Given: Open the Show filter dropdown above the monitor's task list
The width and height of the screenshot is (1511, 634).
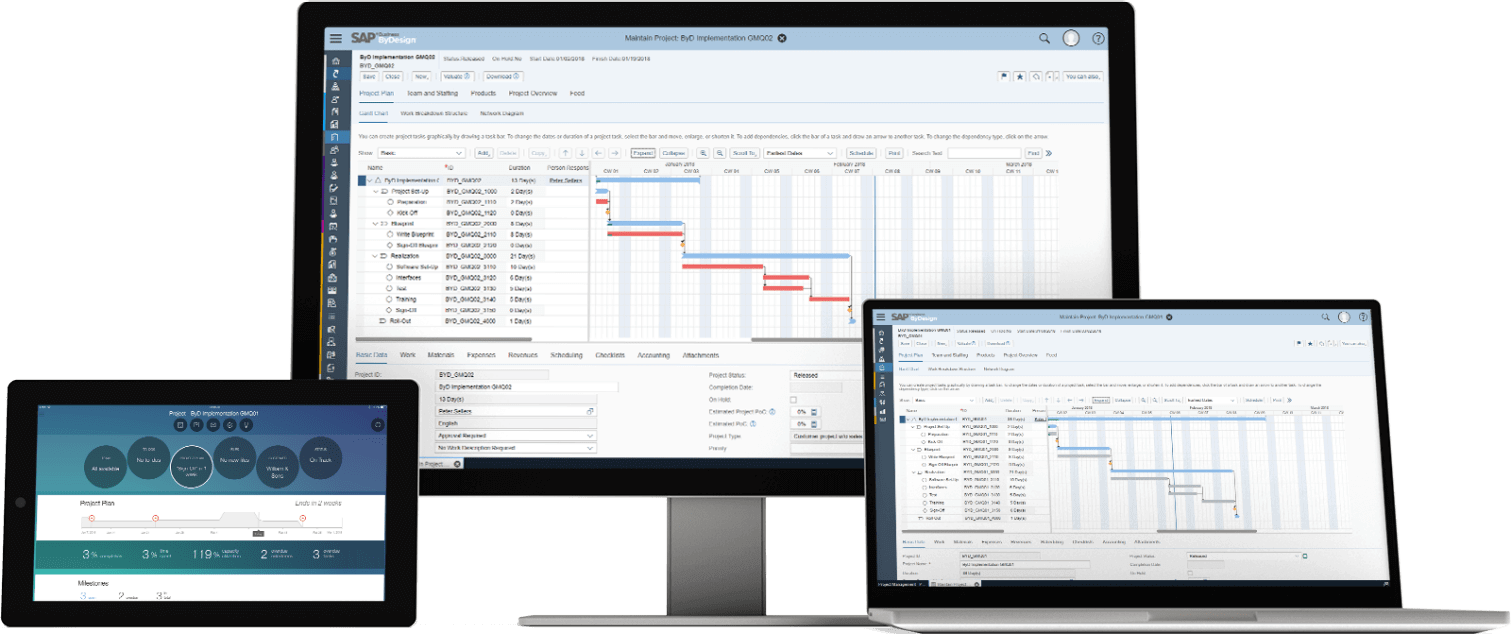Looking at the screenshot, I should click(421, 153).
